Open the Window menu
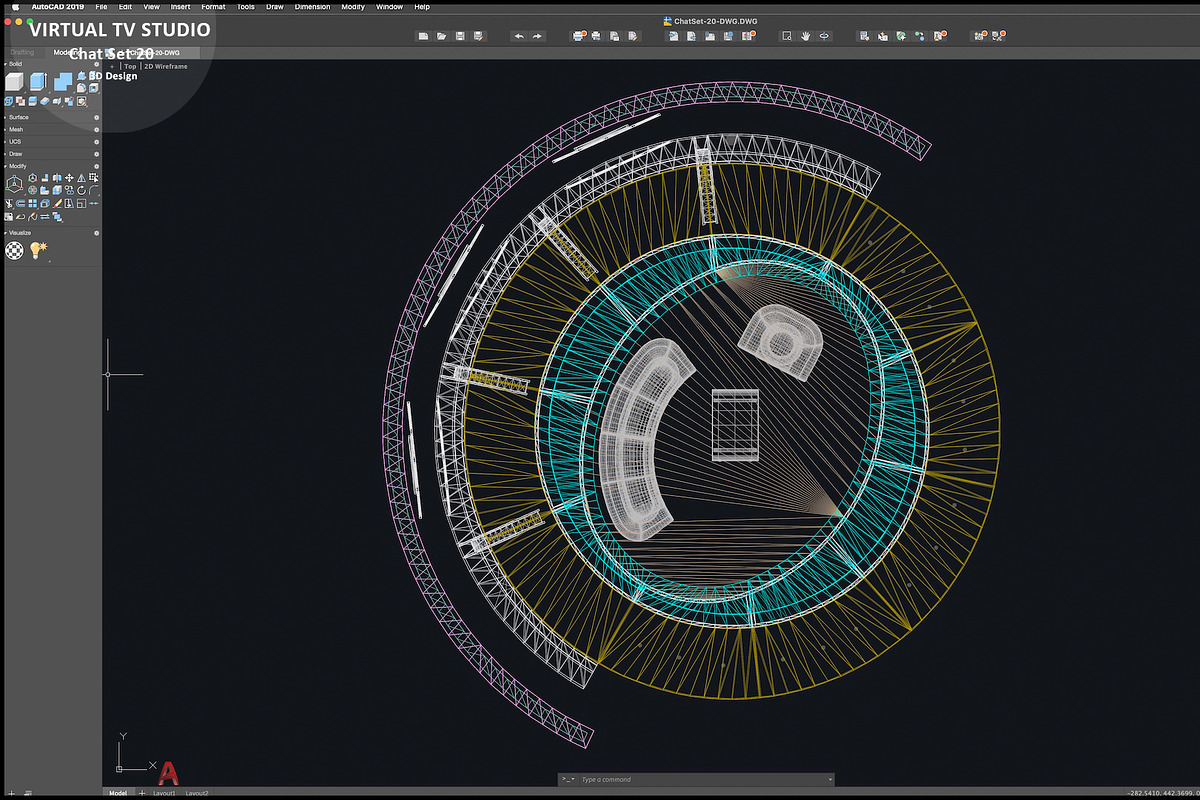This screenshot has height=800, width=1200. pos(389,6)
